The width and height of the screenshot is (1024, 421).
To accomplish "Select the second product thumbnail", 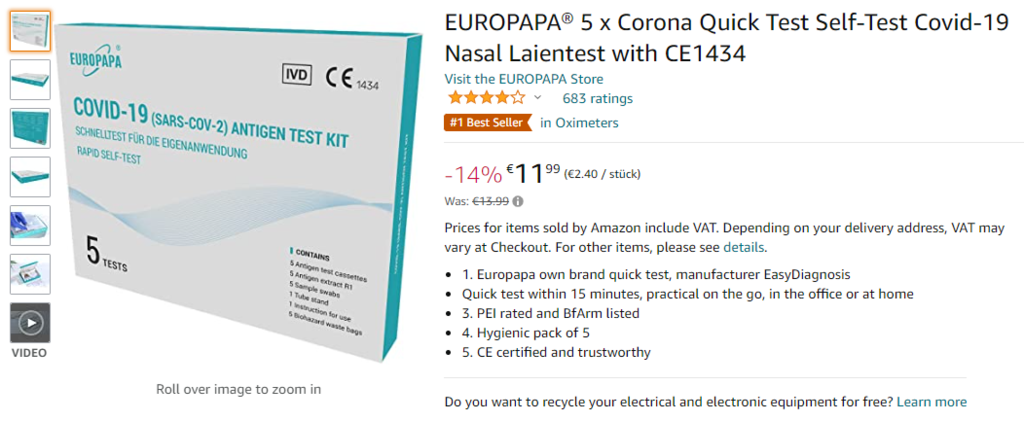I will [x=30, y=80].
